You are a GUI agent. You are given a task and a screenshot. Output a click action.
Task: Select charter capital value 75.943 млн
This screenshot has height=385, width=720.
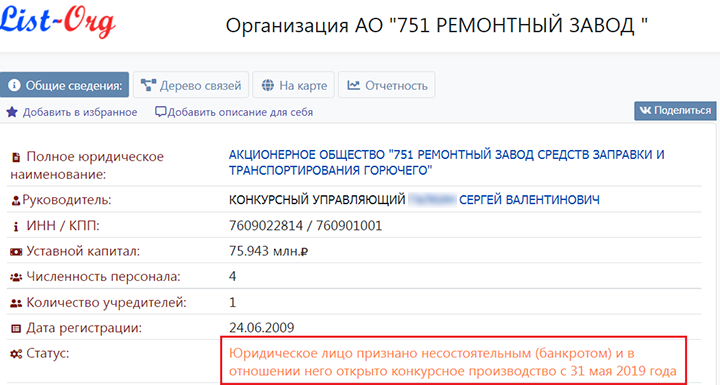click(x=268, y=251)
